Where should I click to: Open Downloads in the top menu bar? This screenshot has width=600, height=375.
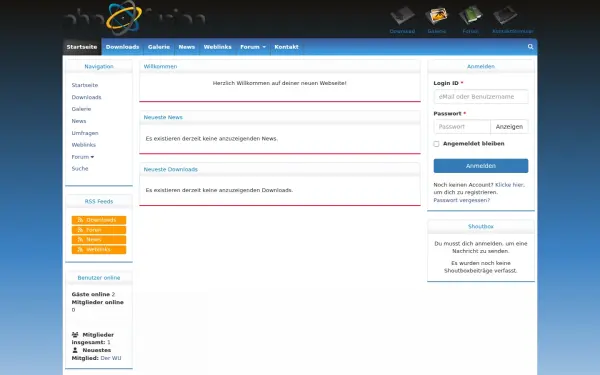click(x=122, y=47)
